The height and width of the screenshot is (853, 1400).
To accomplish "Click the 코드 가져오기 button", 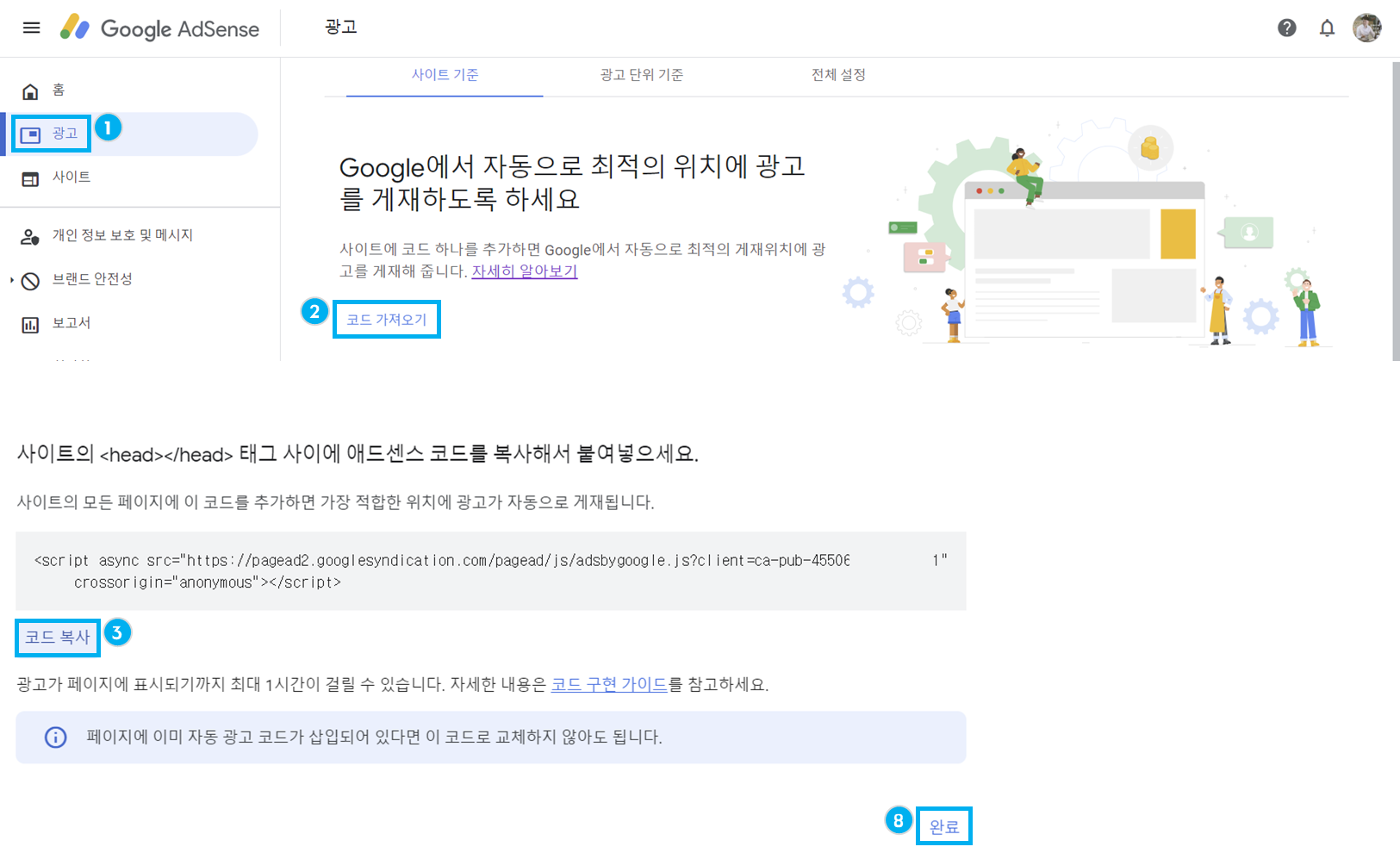I will tap(387, 320).
